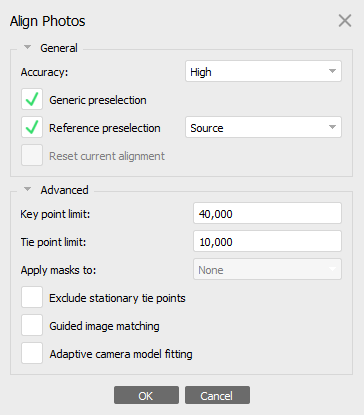364x415 pixels.
Task: Open the Source reference preselection dropdown
Action: [263, 127]
